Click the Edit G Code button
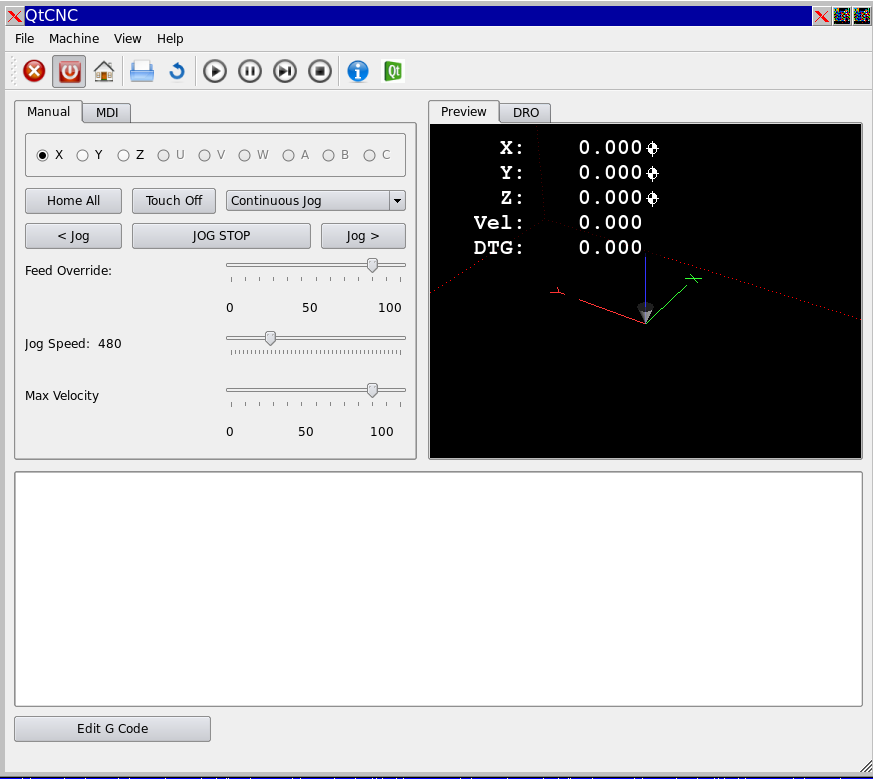The height and width of the screenshot is (779, 873). click(x=112, y=728)
